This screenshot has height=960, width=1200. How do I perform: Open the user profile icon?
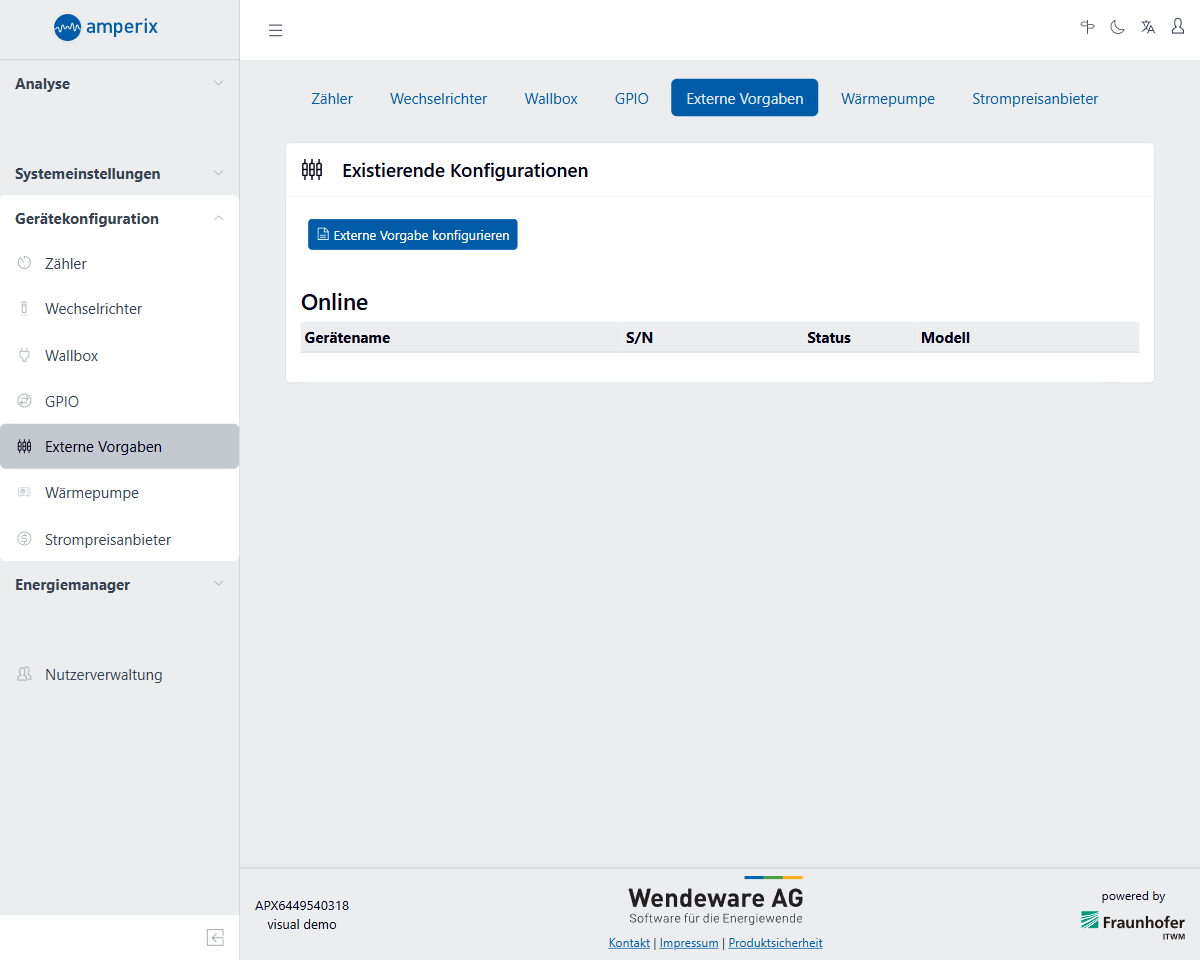(x=1178, y=27)
